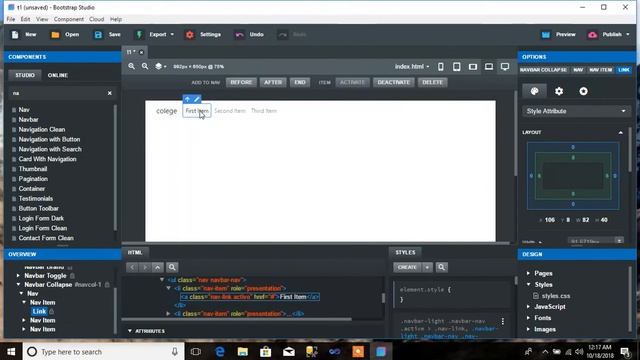This screenshot has height=360, width=640.
Task: Switch canvas to tablet landscape size
Action: click(473, 67)
